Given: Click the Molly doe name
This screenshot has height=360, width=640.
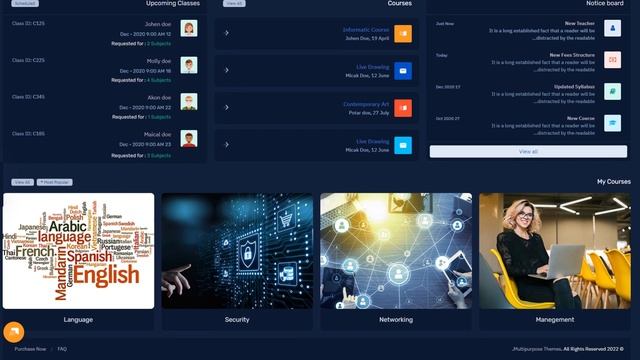Looking at the screenshot, I should pyautogui.click(x=159, y=61).
